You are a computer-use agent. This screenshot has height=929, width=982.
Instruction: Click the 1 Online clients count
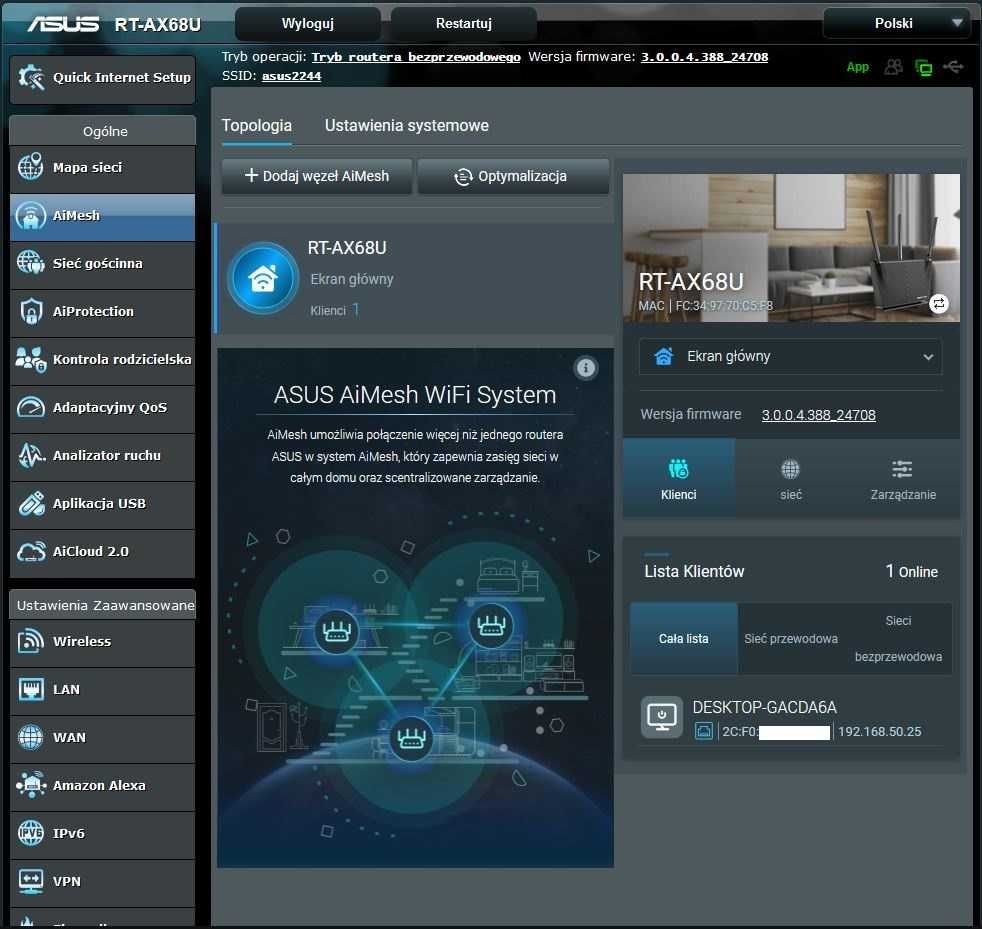click(x=911, y=571)
